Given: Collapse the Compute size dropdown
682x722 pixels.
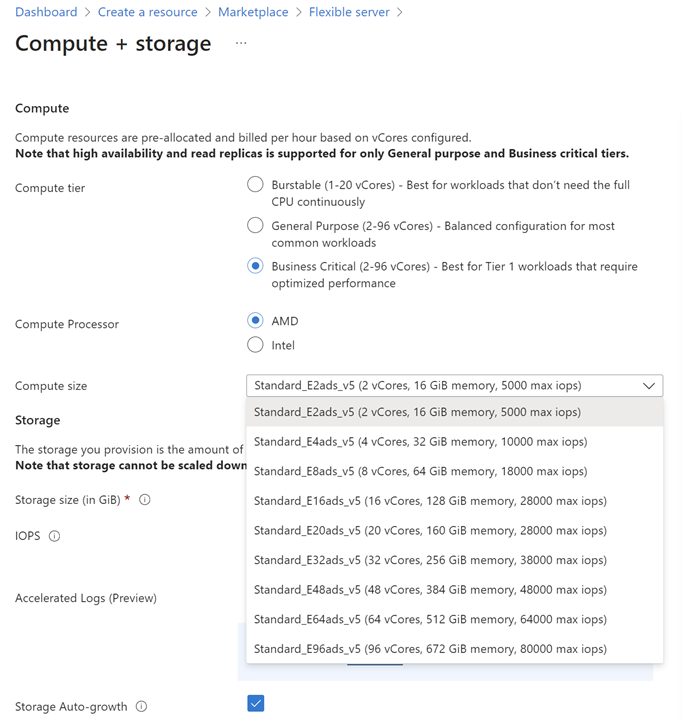Looking at the screenshot, I should click(x=649, y=386).
